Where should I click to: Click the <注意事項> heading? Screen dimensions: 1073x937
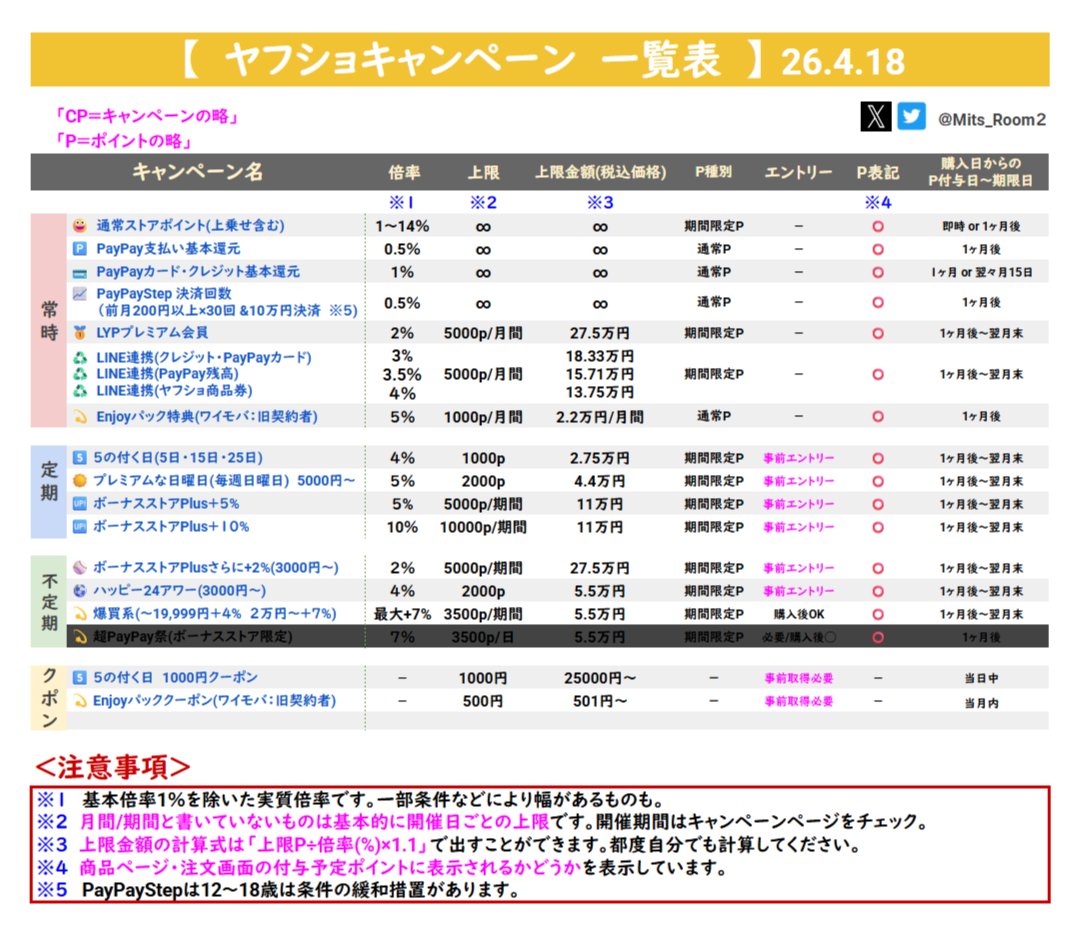113,767
